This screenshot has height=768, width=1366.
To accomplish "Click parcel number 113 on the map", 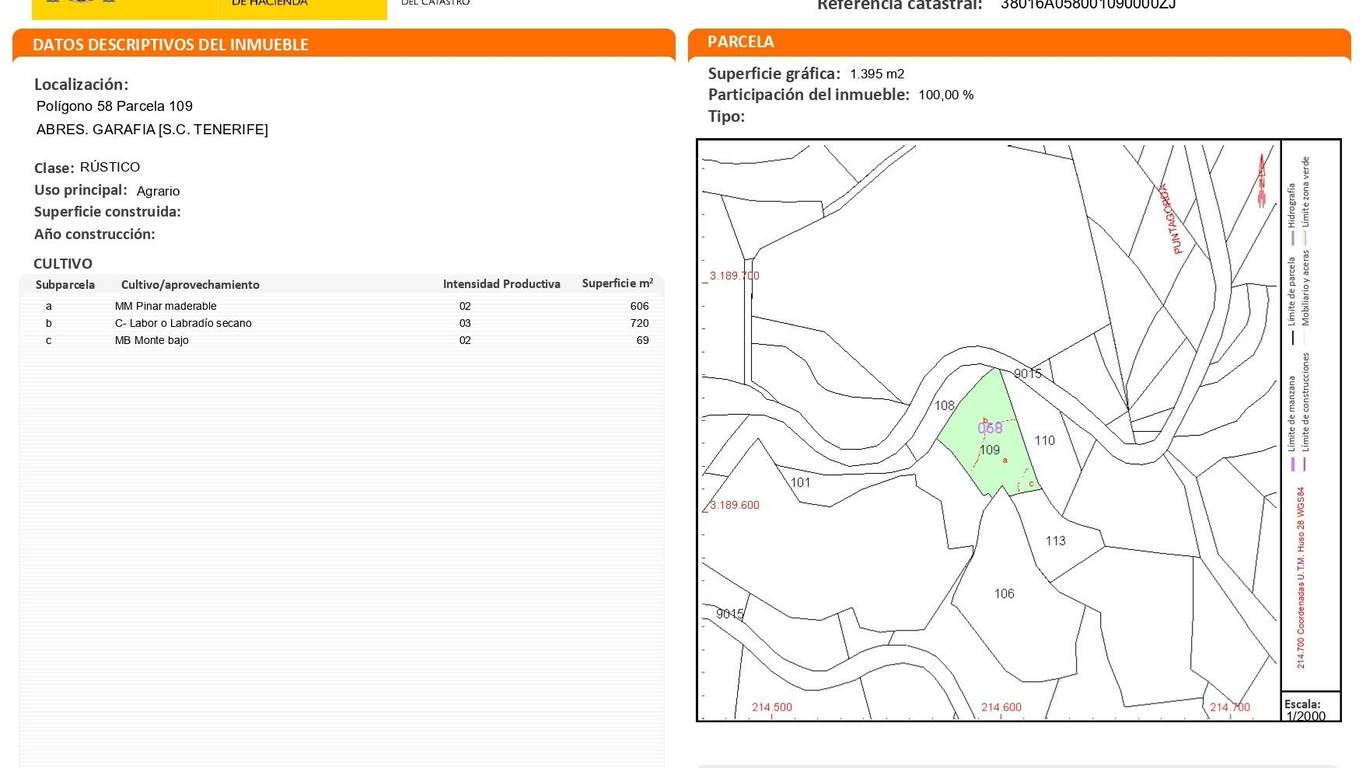I will 1055,541.
